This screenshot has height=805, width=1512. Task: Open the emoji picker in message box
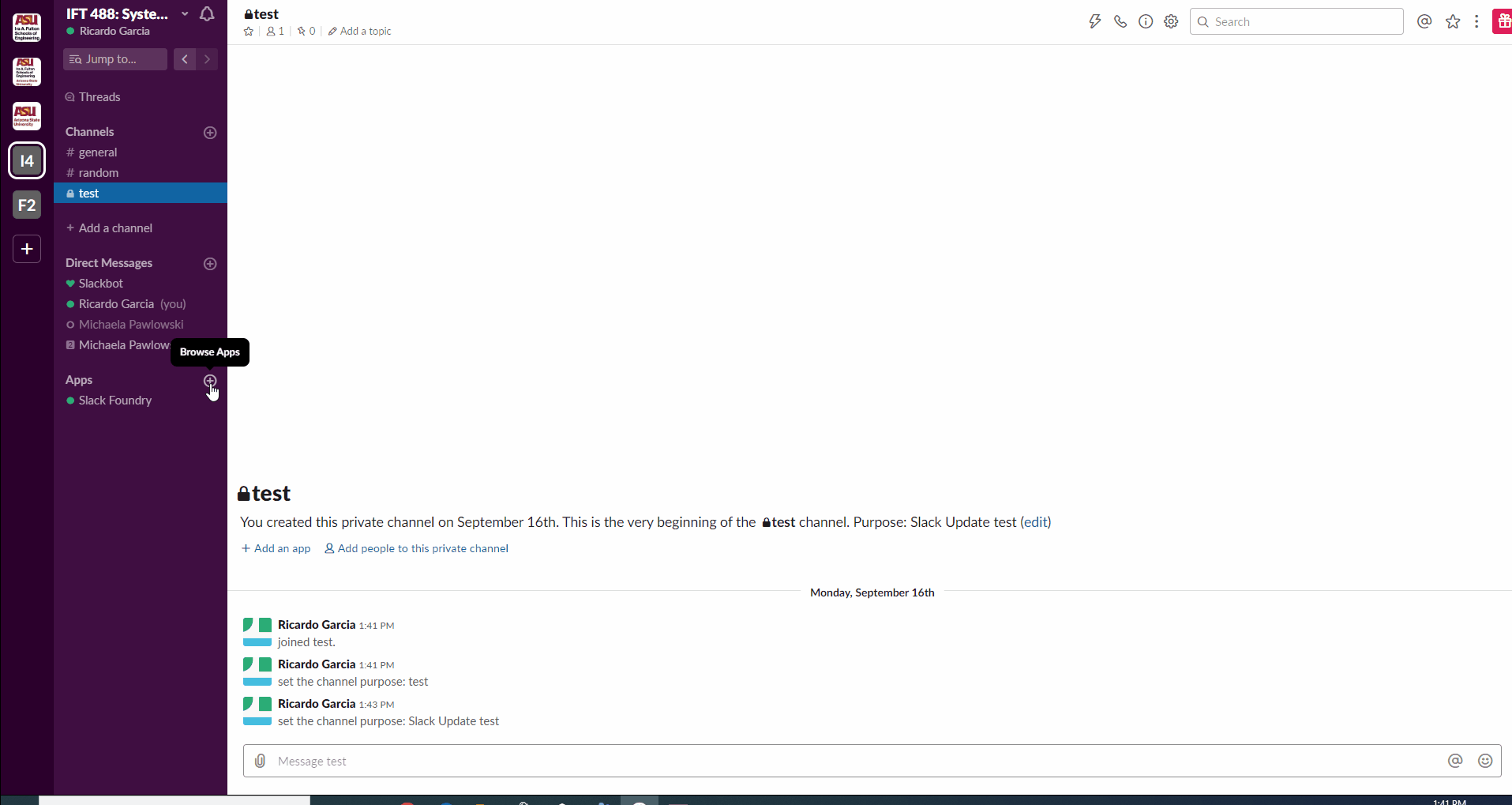1484,761
